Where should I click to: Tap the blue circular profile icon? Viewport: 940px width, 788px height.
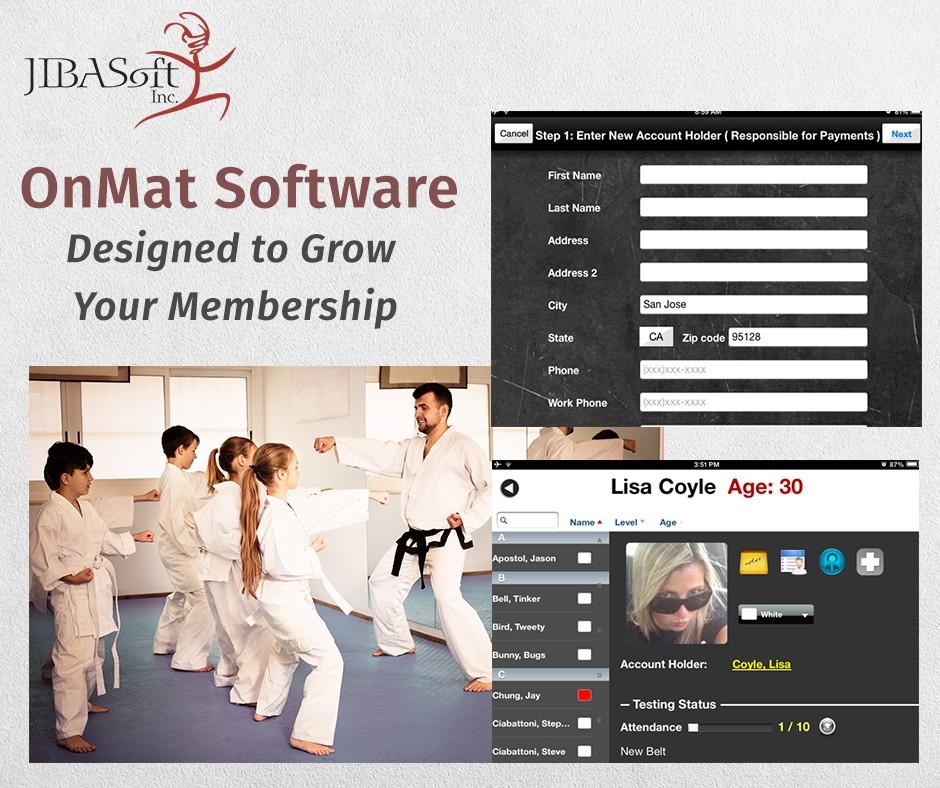(x=832, y=562)
